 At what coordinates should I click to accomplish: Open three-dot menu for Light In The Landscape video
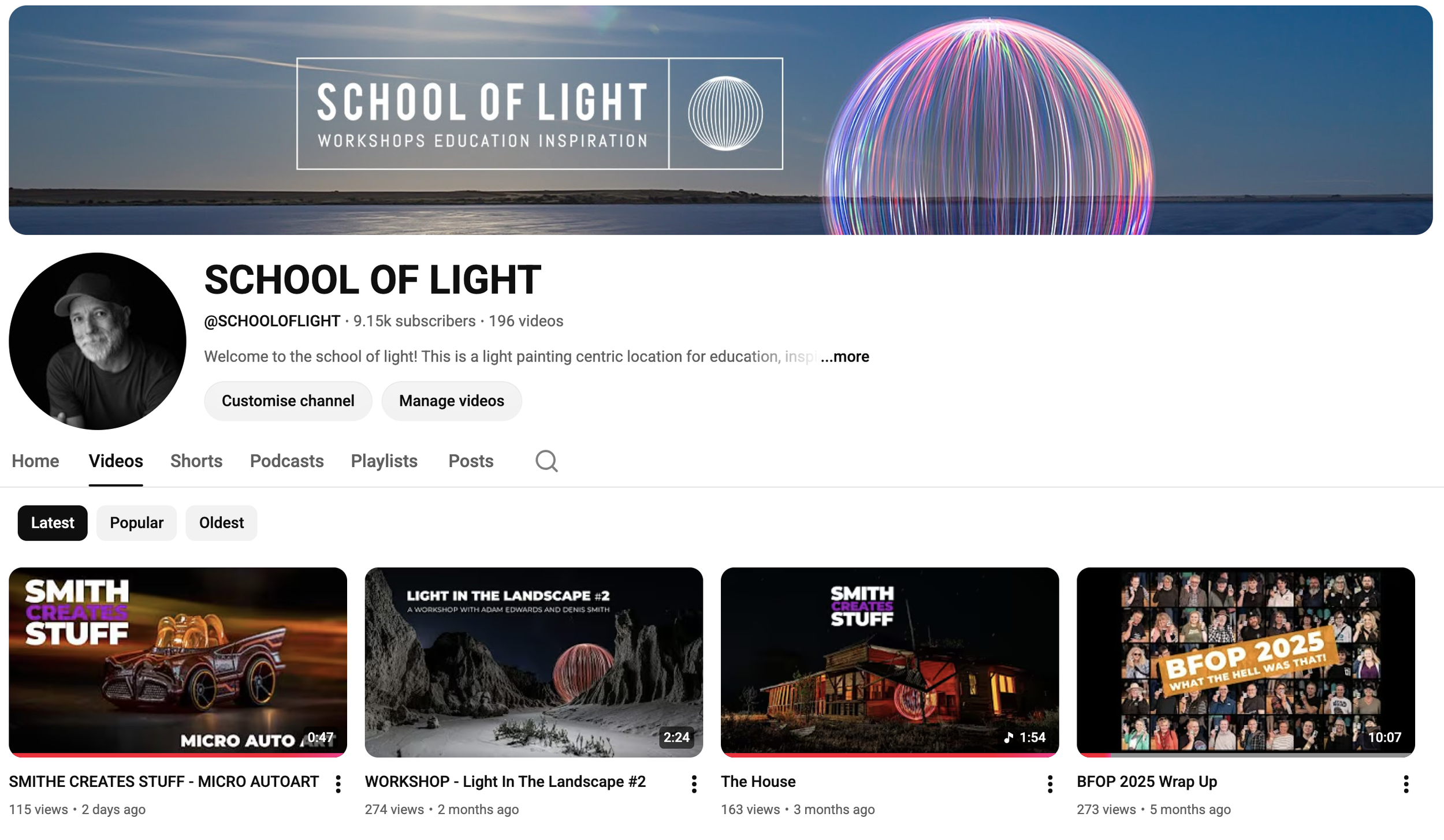694,783
